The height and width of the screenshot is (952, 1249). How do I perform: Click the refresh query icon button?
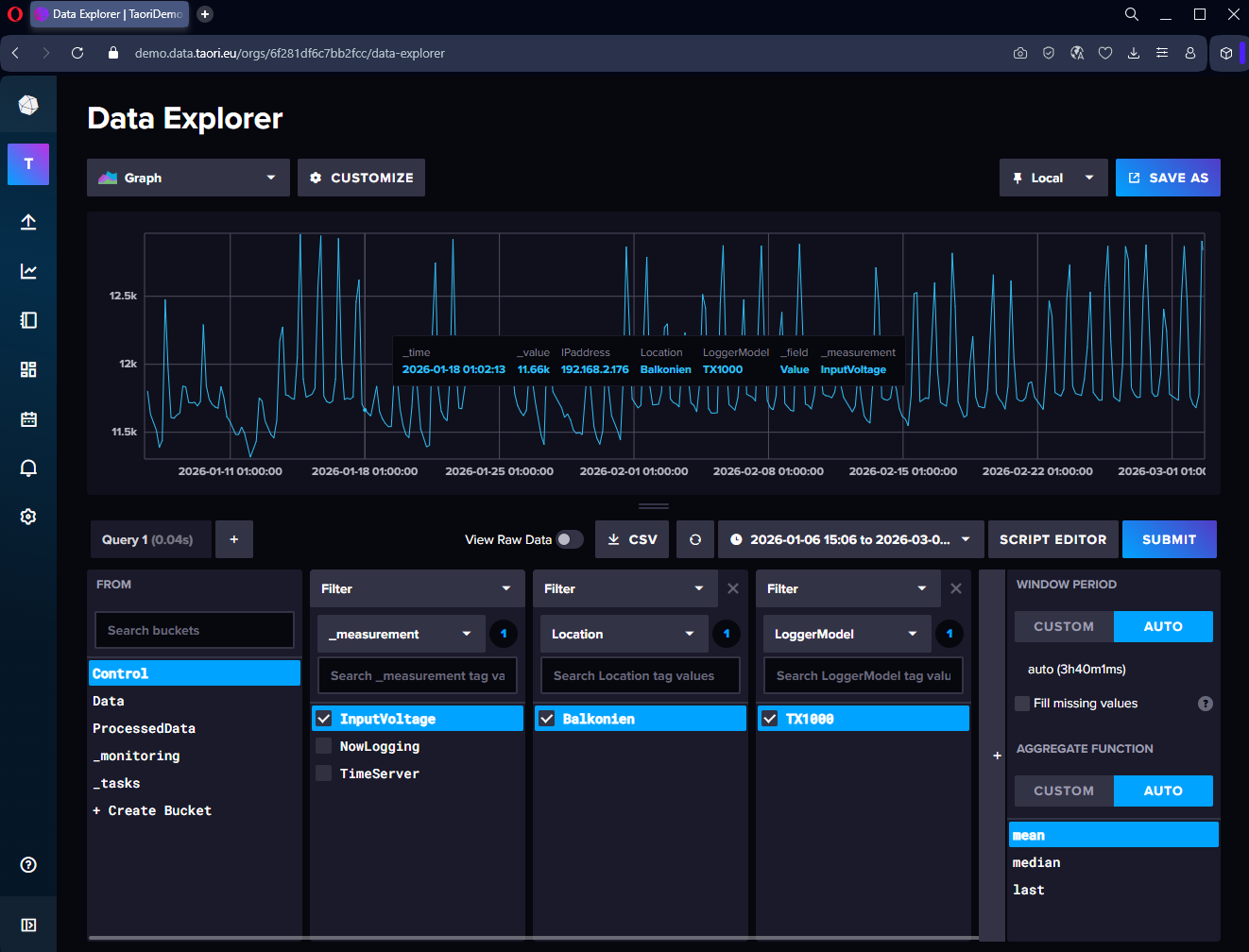[x=695, y=539]
